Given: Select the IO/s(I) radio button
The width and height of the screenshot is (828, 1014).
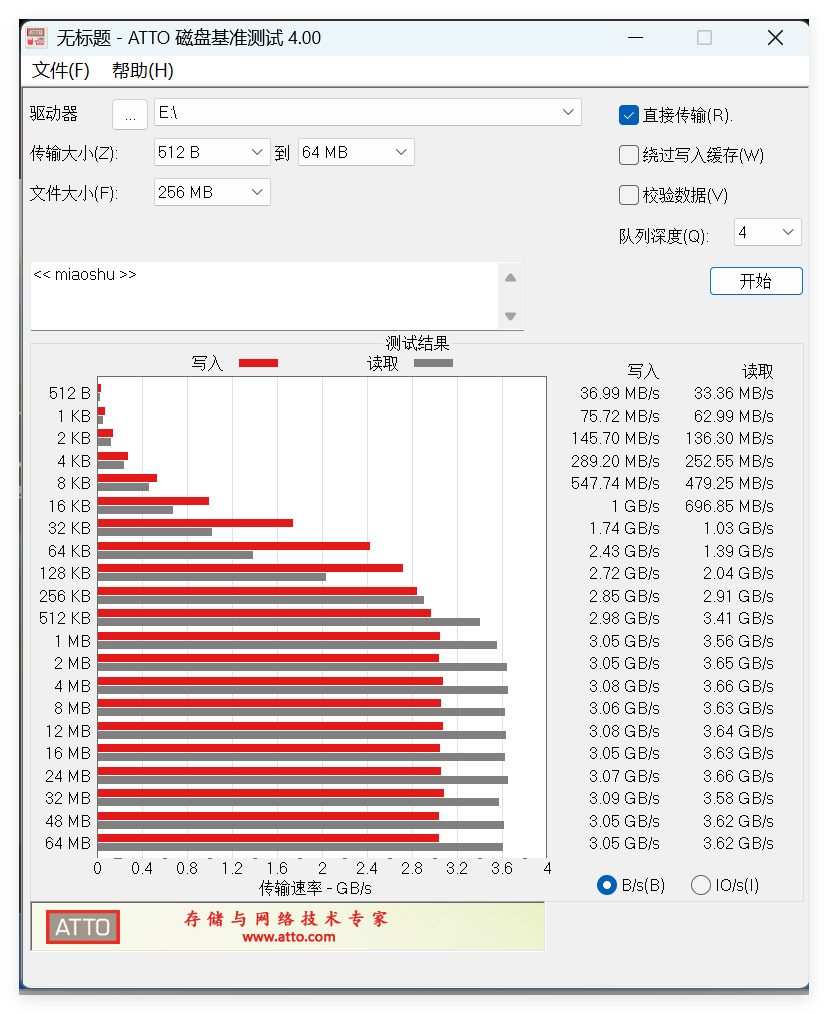Looking at the screenshot, I should [701, 885].
